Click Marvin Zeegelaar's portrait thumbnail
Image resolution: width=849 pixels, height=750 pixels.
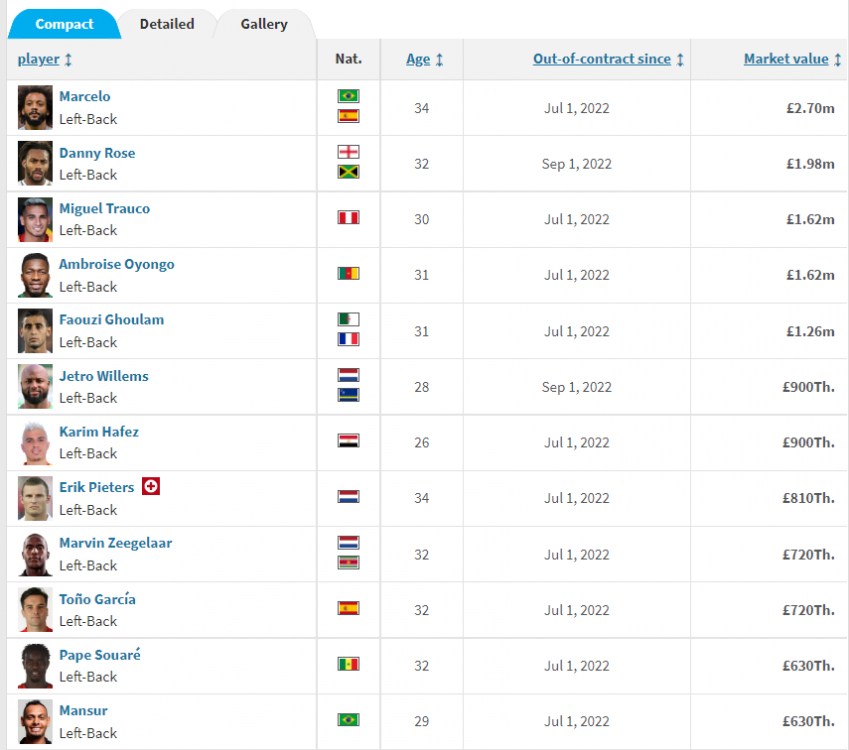pos(35,554)
